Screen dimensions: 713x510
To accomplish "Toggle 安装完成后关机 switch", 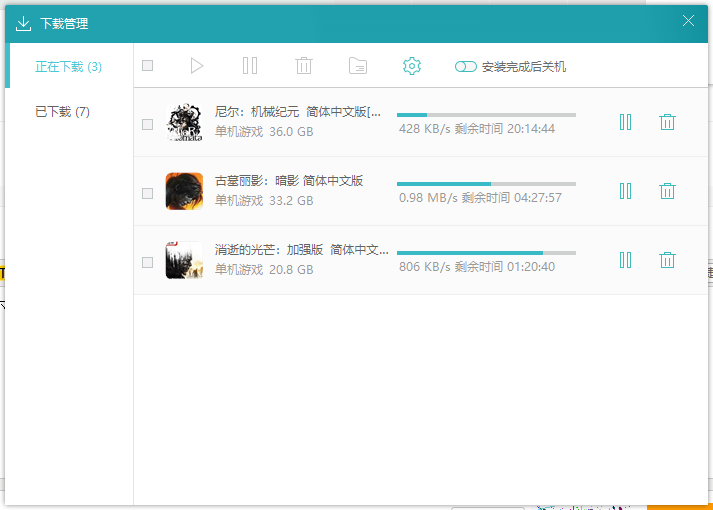I will tap(465, 67).
